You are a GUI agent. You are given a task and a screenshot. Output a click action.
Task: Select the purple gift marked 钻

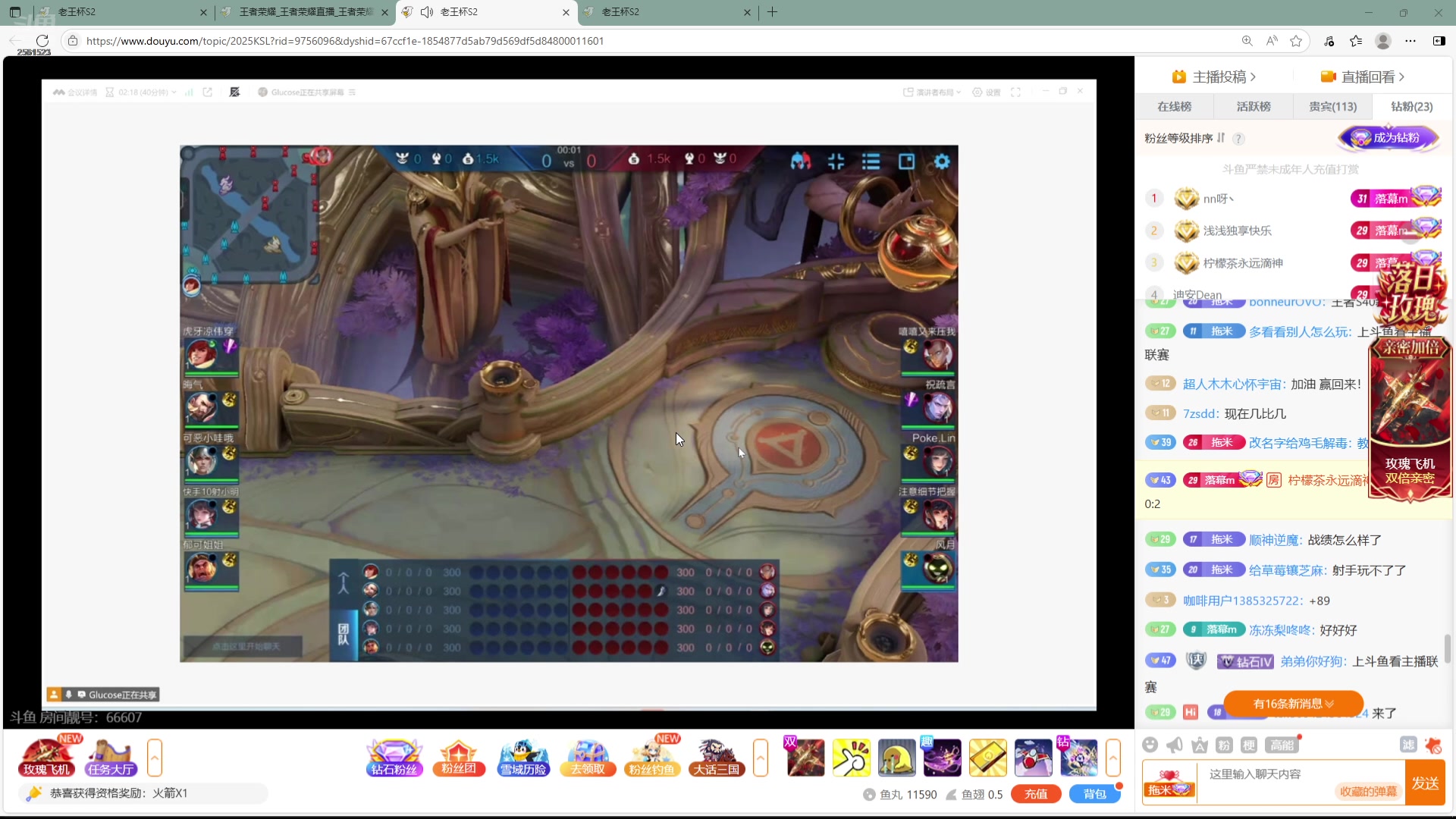coord(1078,757)
